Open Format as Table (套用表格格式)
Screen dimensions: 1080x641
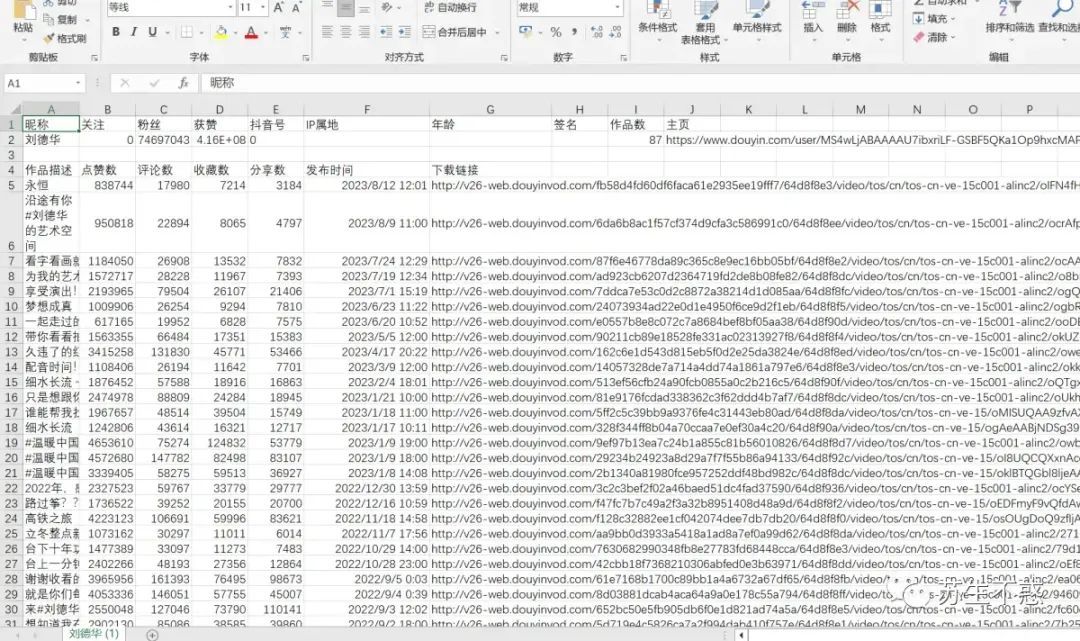(705, 23)
